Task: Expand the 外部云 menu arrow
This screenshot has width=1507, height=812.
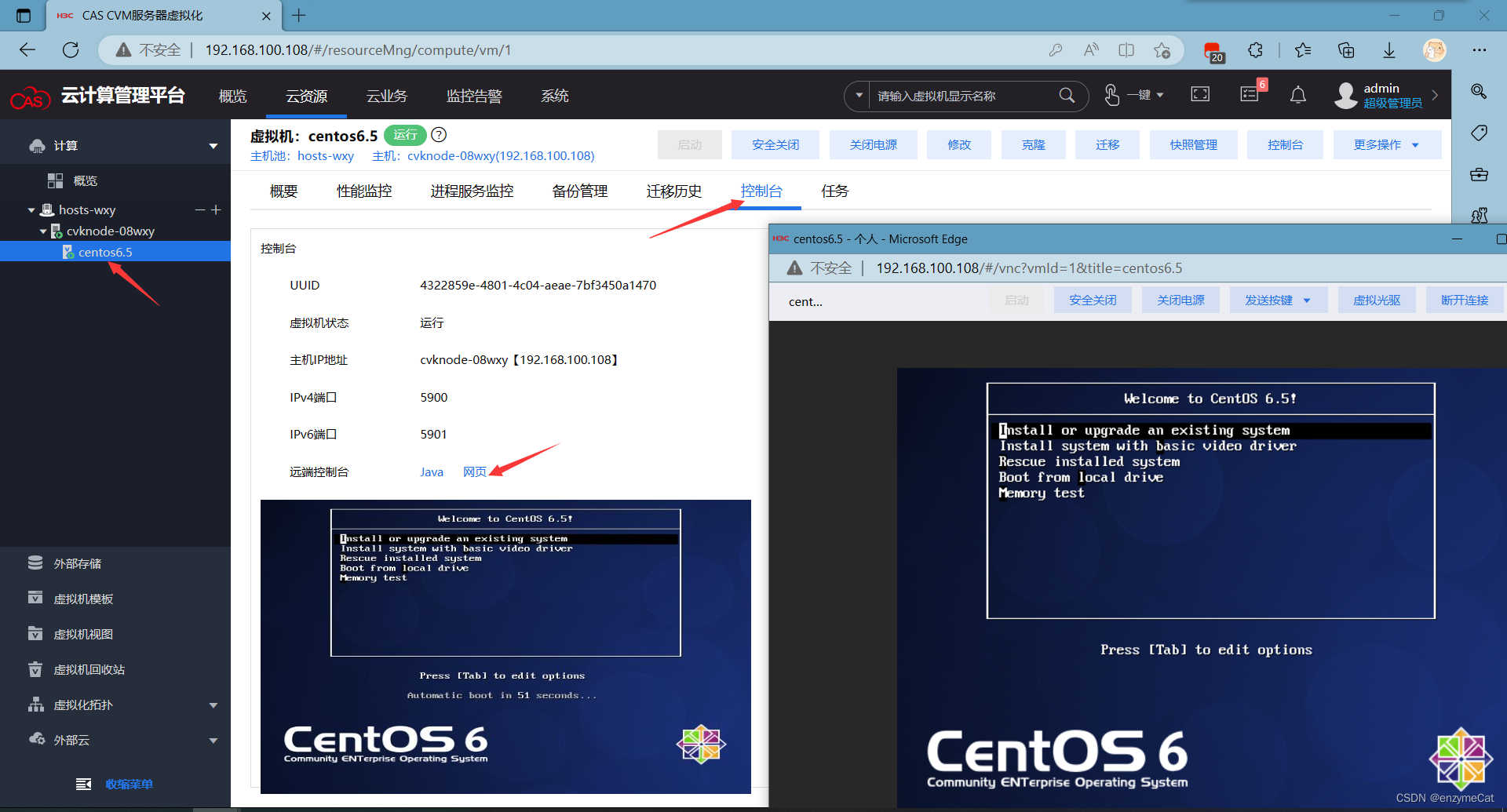Action: tap(213, 741)
